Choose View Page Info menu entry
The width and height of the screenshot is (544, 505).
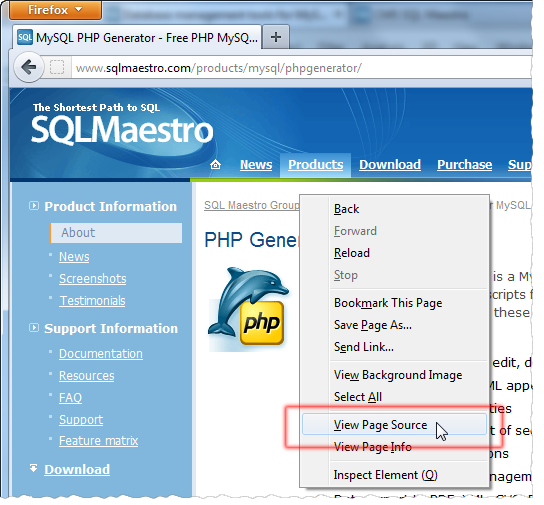pyautogui.click(x=394, y=447)
